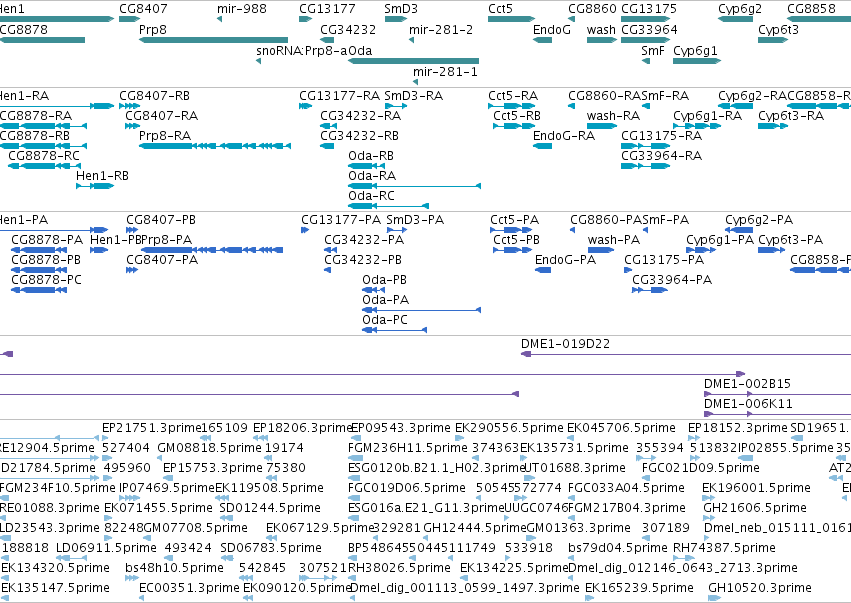
Task: Select the Cyp6g1-RA transcript label
Action: 707,116
